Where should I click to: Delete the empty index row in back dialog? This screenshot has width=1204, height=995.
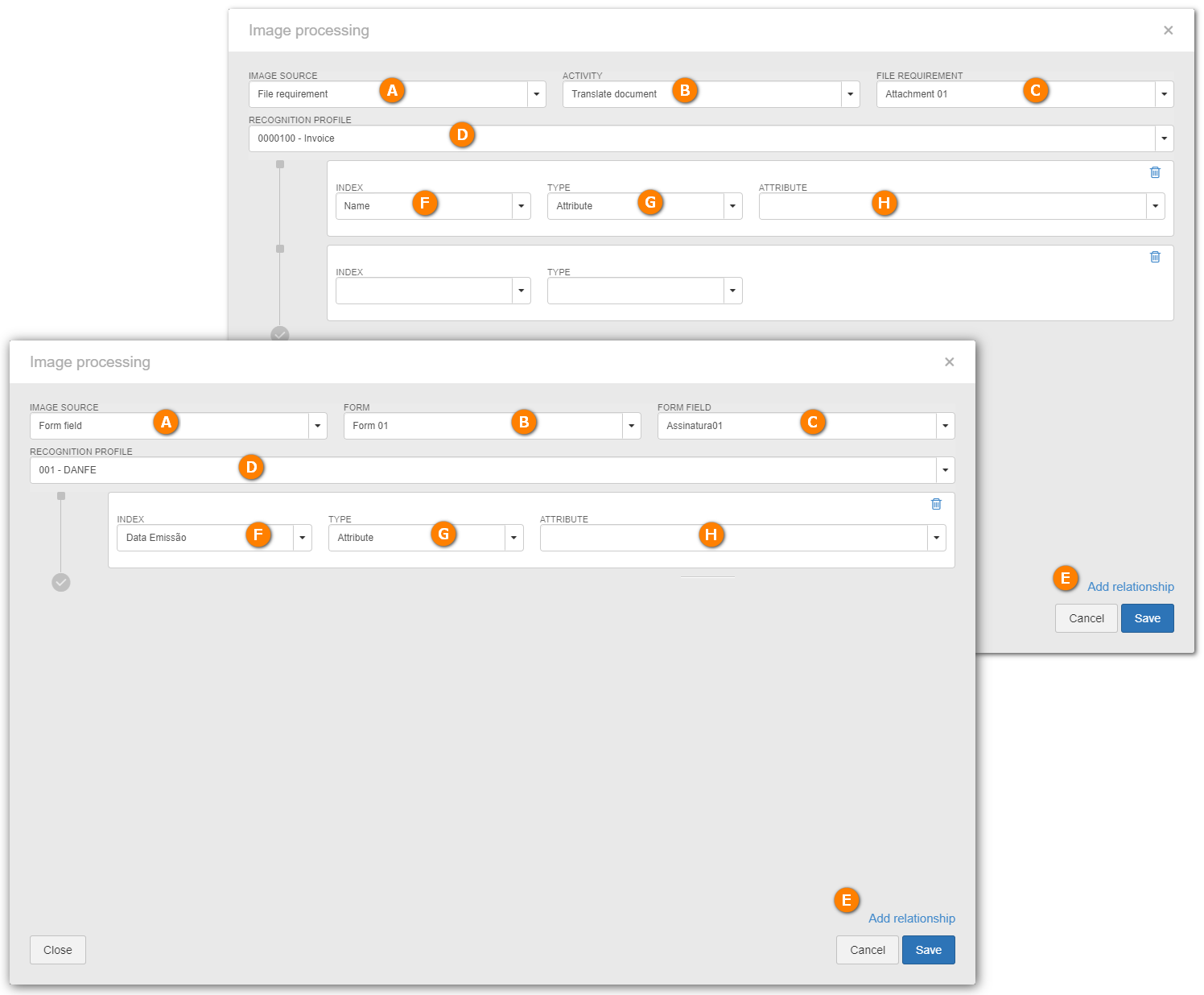[x=1155, y=257]
